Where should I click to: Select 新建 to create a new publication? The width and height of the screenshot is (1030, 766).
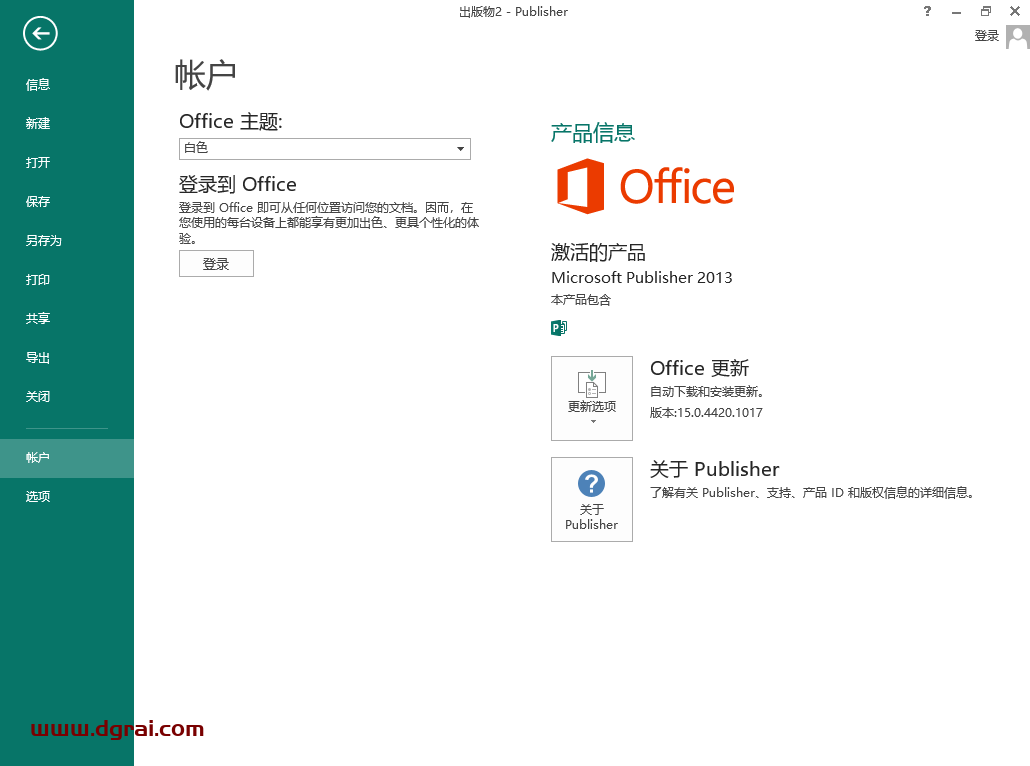37,124
